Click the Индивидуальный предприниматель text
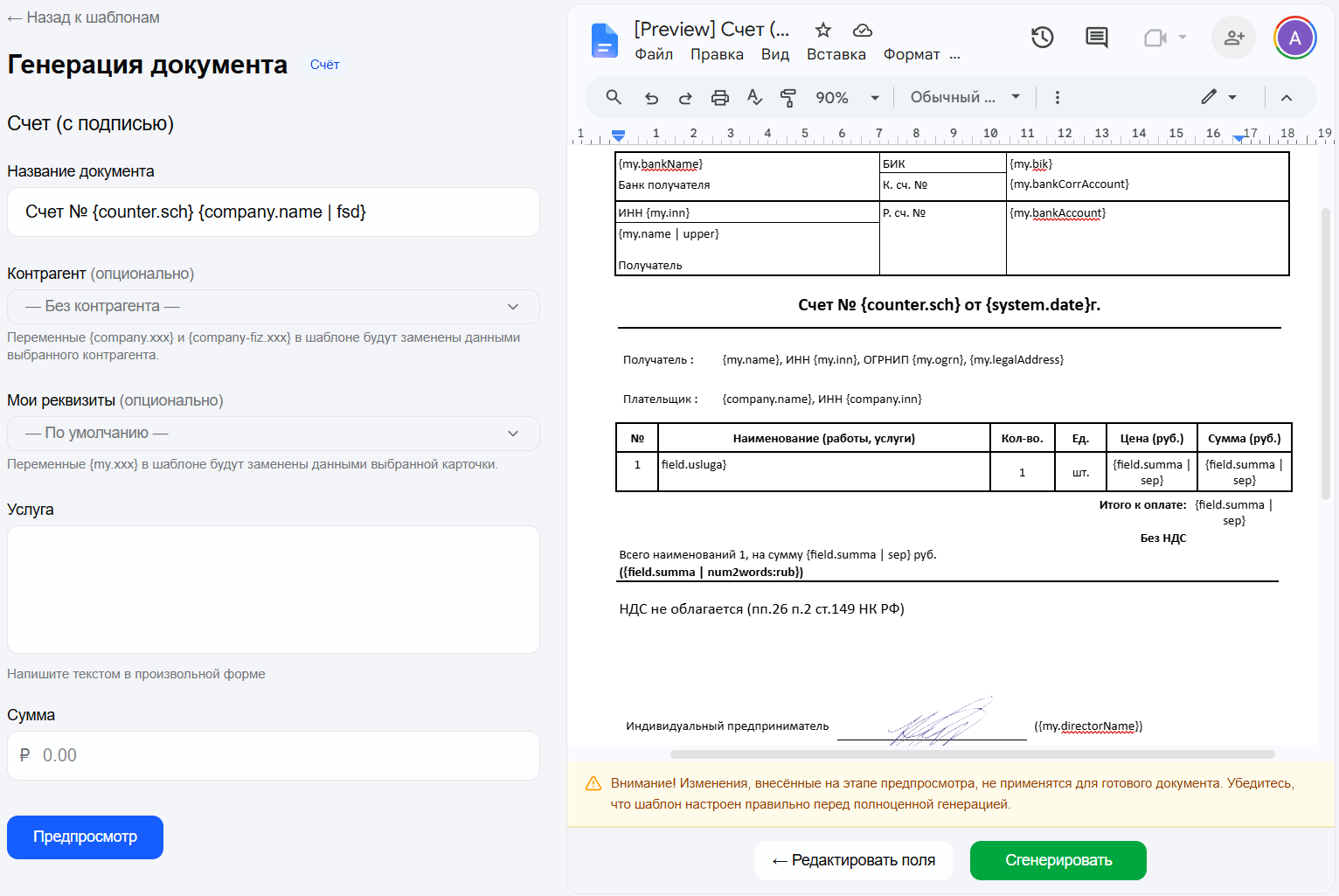Image resolution: width=1339 pixels, height=896 pixels. (x=727, y=726)
